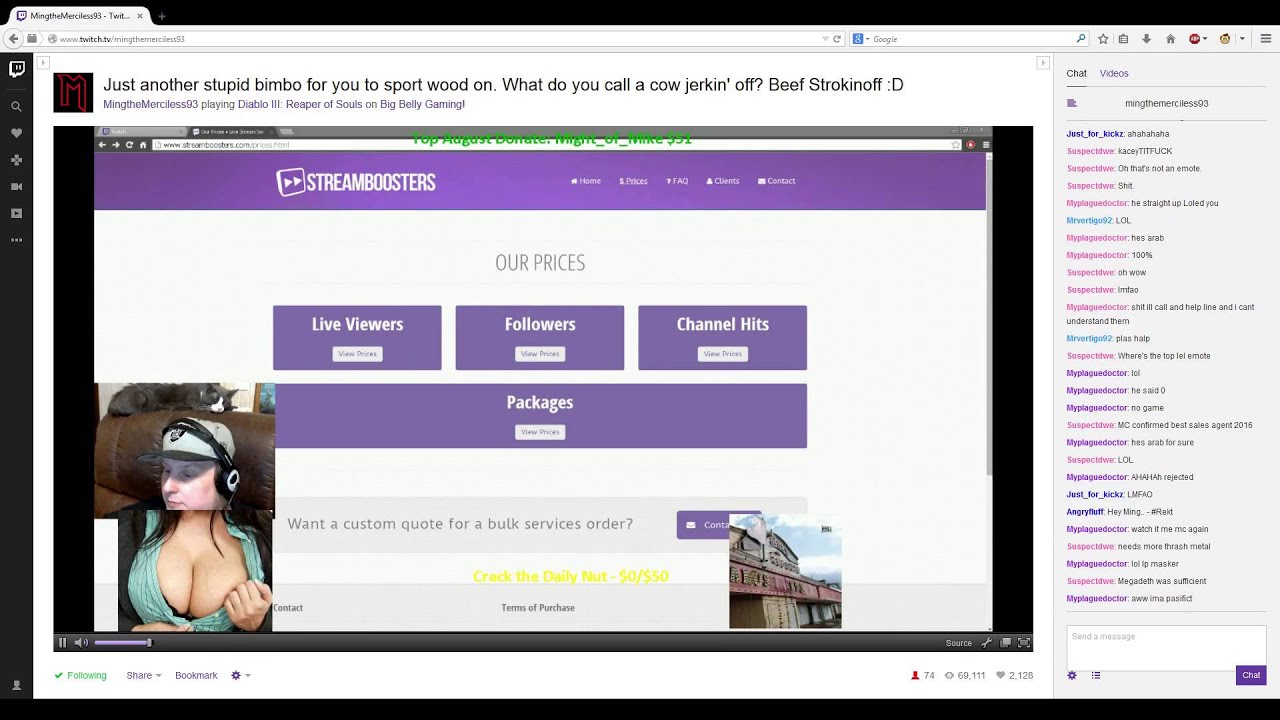
Task: Open the chat room list icon
Action: (1072, 103)
